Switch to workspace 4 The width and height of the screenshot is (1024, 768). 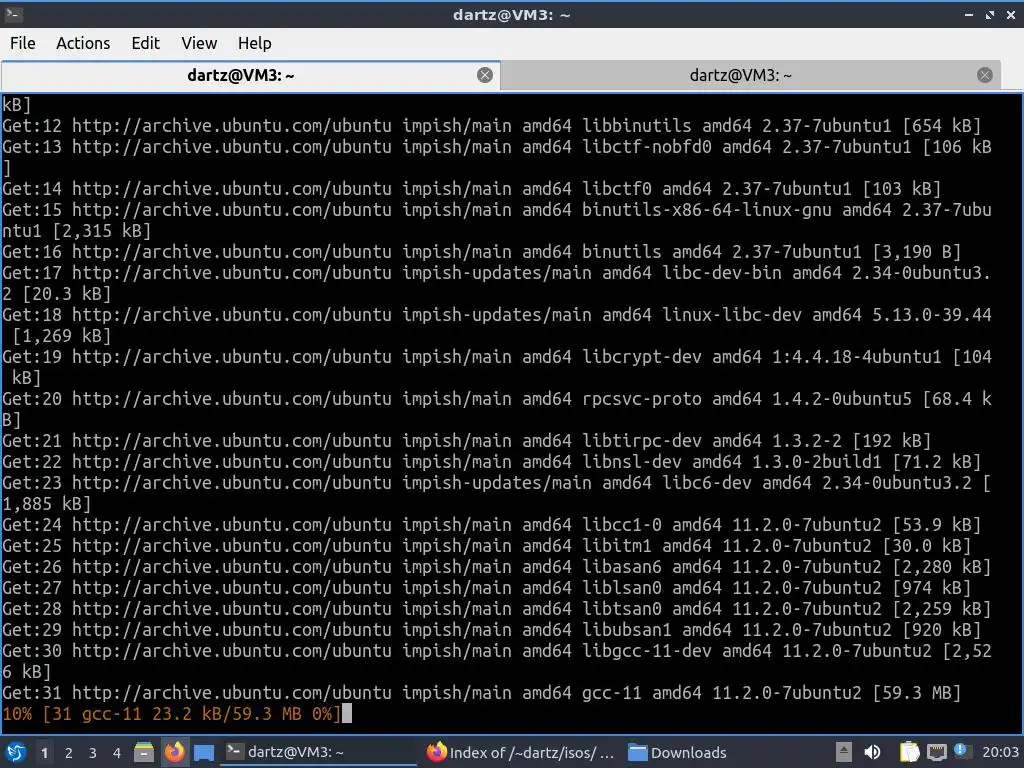[x=116, y=753]
